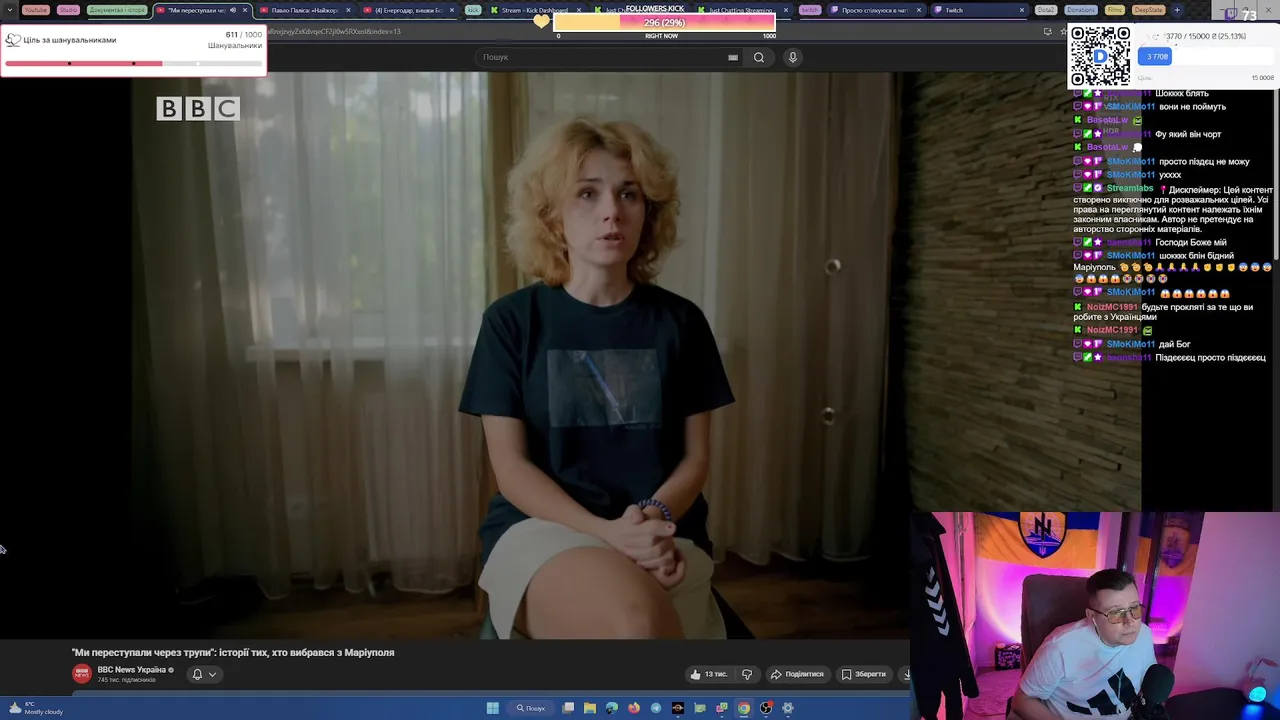Click the YouTube search magnifier button

click(759, 57)
